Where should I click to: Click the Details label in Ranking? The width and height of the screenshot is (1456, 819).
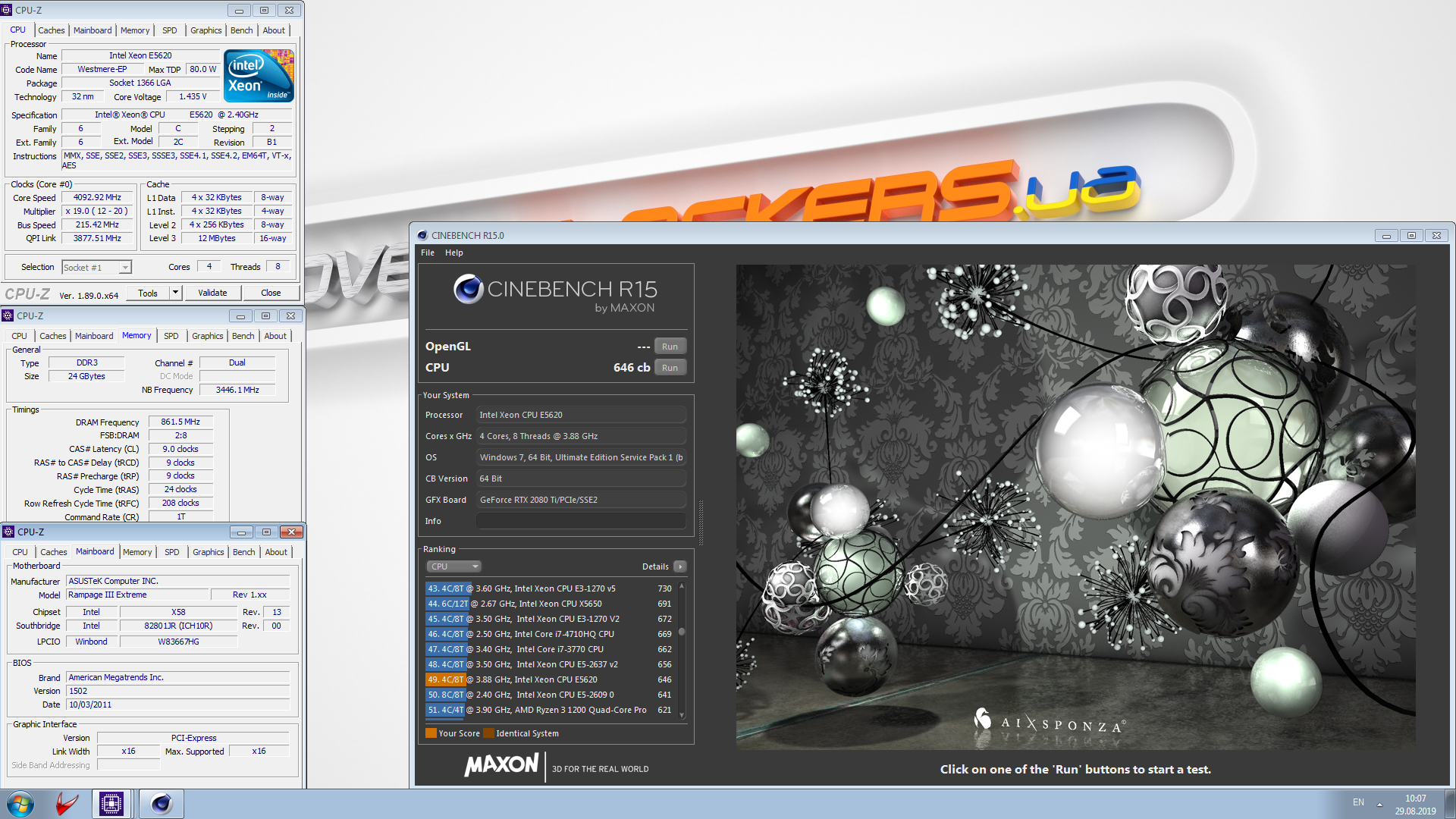click(655, 566)
